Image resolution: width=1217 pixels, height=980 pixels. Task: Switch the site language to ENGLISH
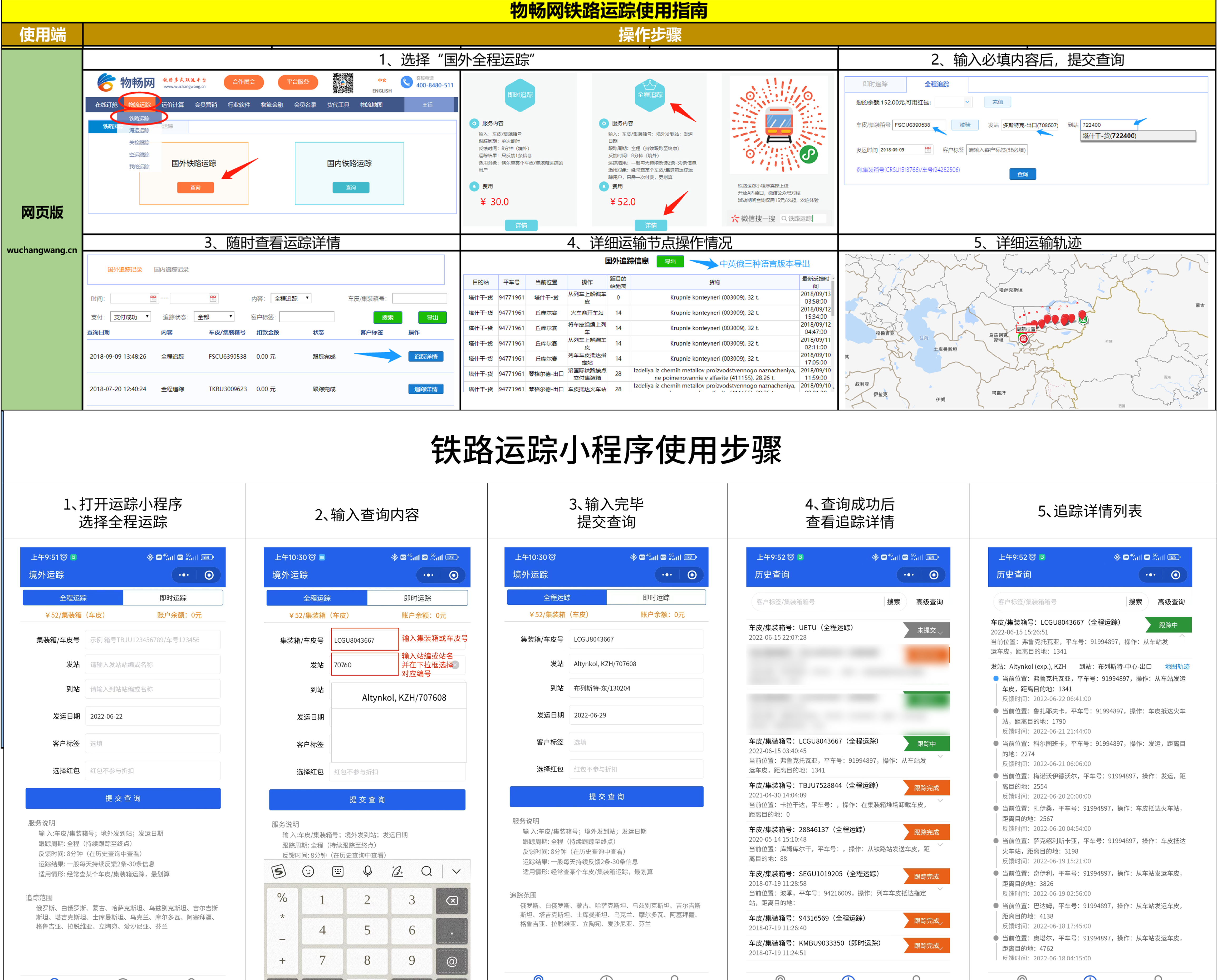click(x=382, y=91)
